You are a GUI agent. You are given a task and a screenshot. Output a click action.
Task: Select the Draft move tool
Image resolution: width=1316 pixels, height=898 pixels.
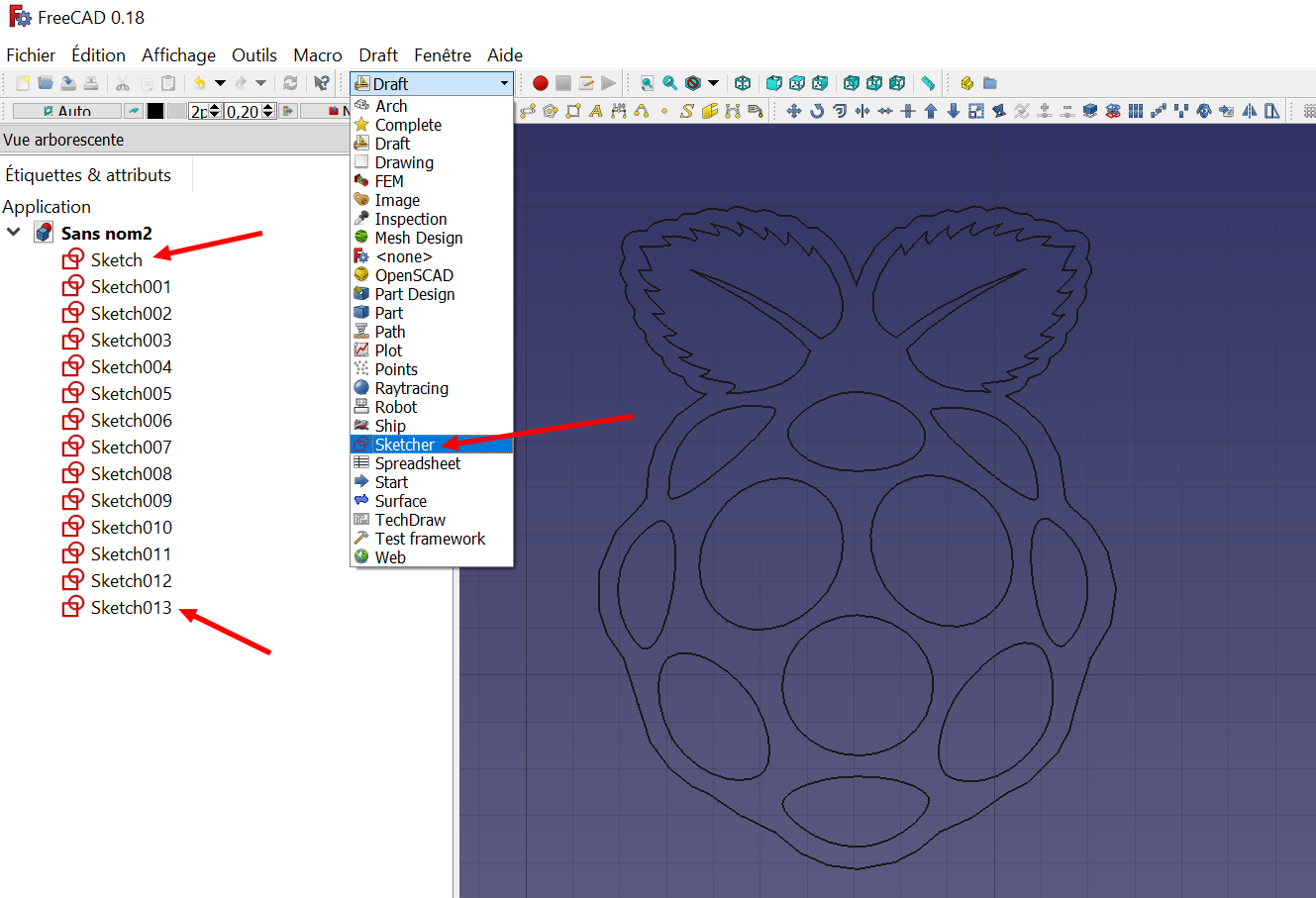click(793, 111)
